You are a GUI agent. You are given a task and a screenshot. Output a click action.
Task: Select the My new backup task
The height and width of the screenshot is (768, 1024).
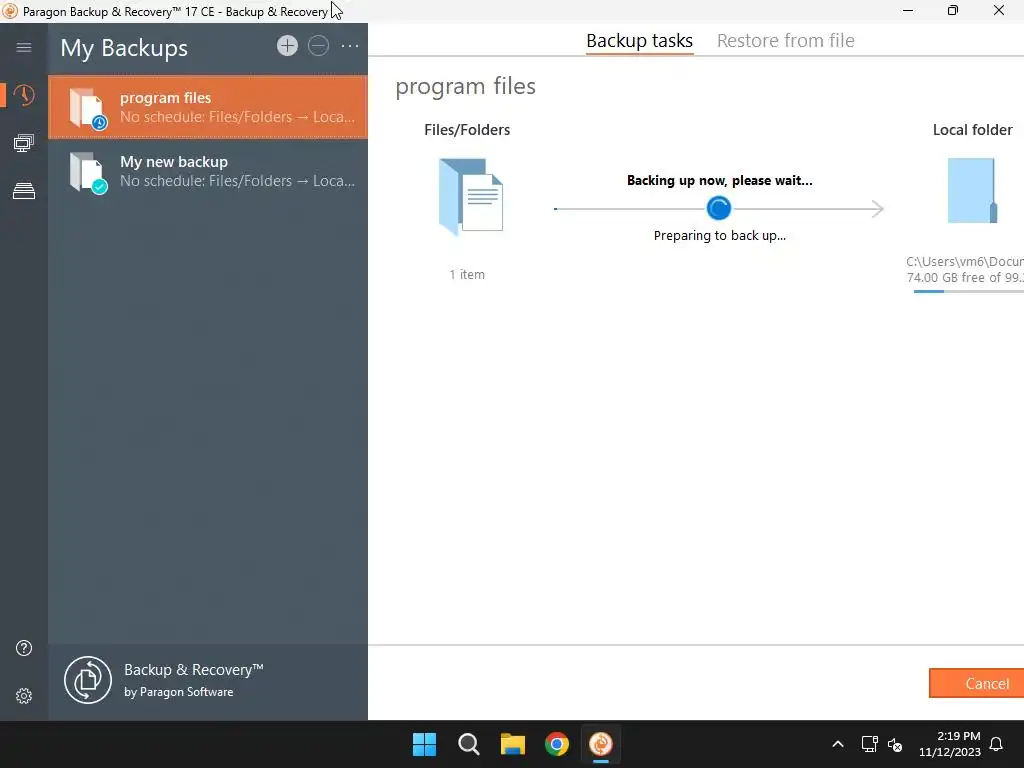pos(208,171)
